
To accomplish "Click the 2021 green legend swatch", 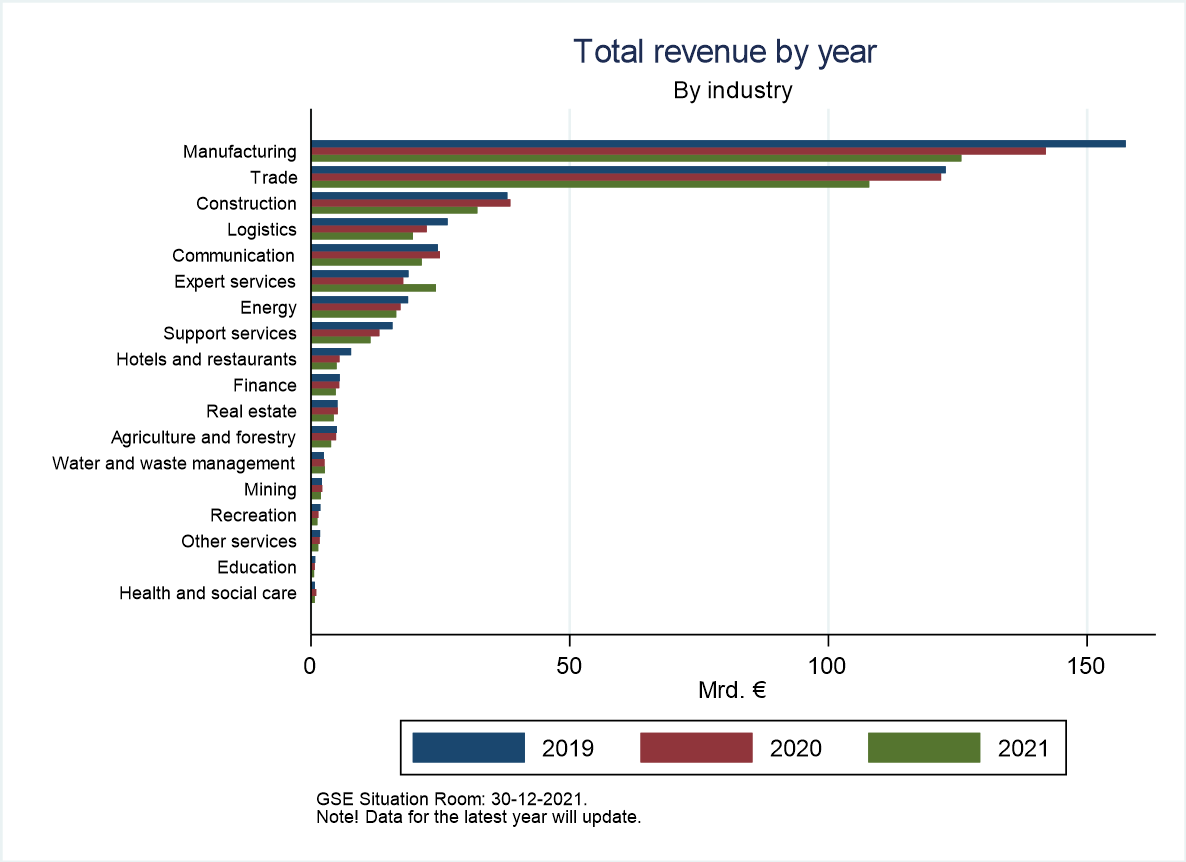I will click(x=923, y=747).
